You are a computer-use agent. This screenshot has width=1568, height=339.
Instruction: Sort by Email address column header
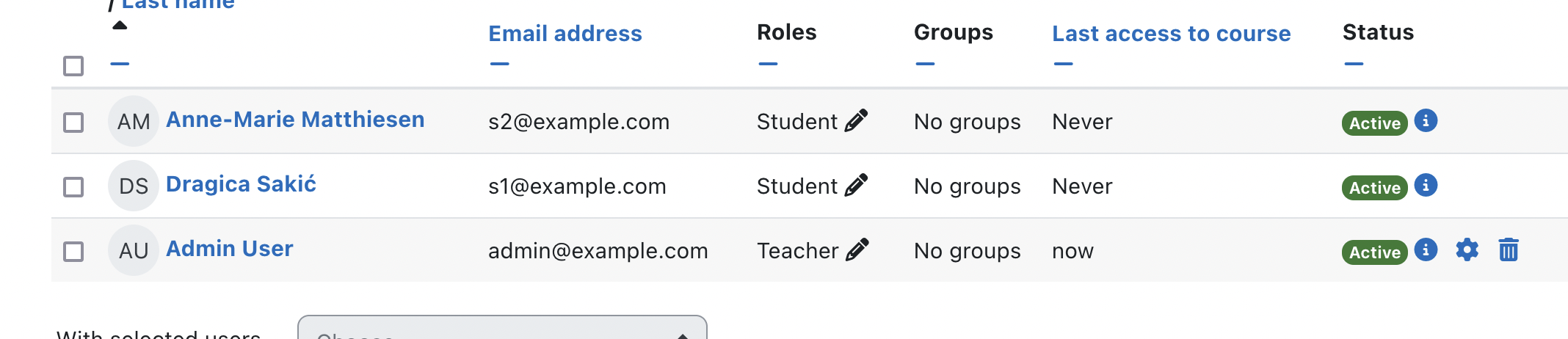tap(565, 33)
